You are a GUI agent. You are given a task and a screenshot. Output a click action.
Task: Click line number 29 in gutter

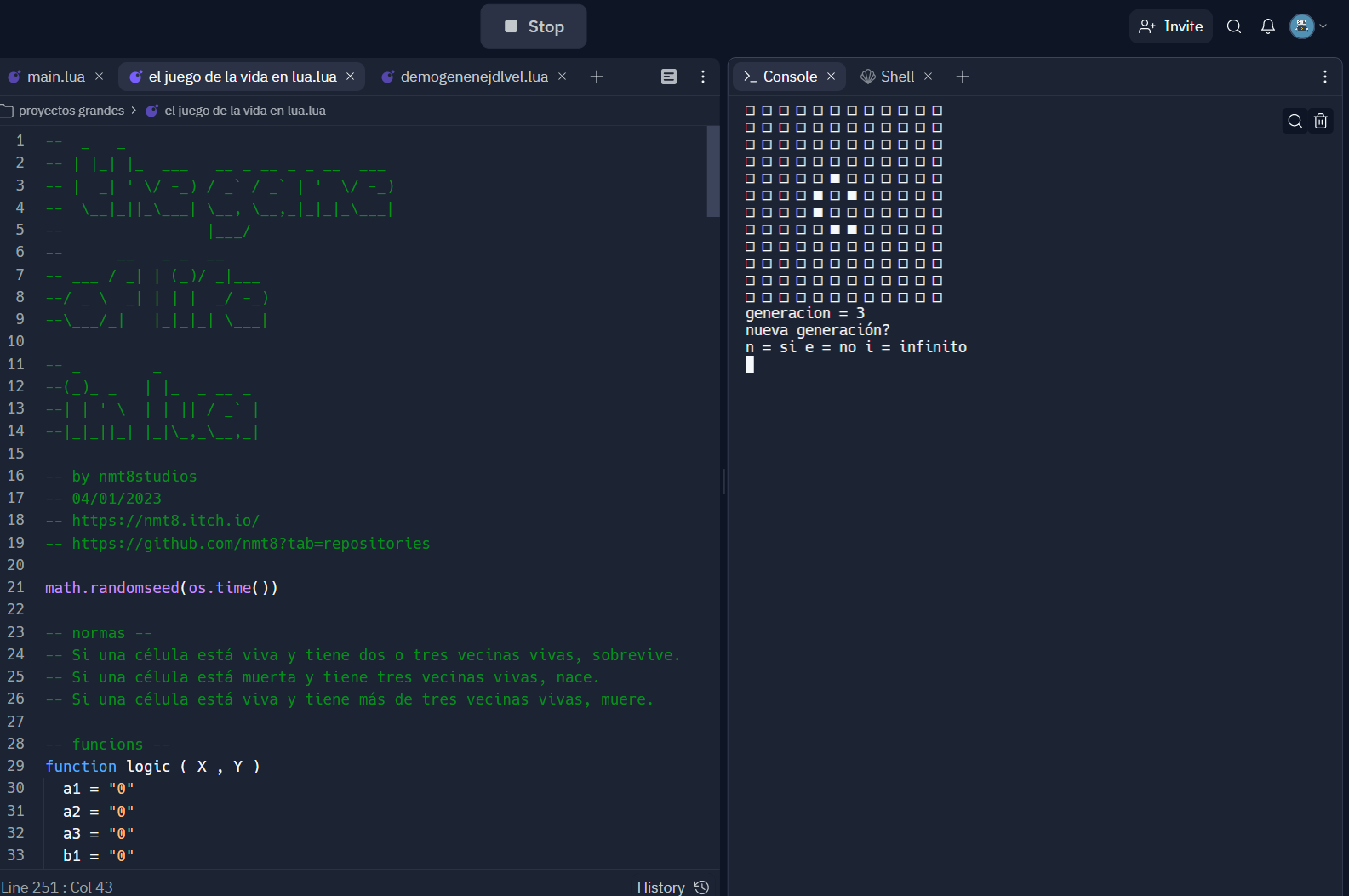tap(16, 766)
